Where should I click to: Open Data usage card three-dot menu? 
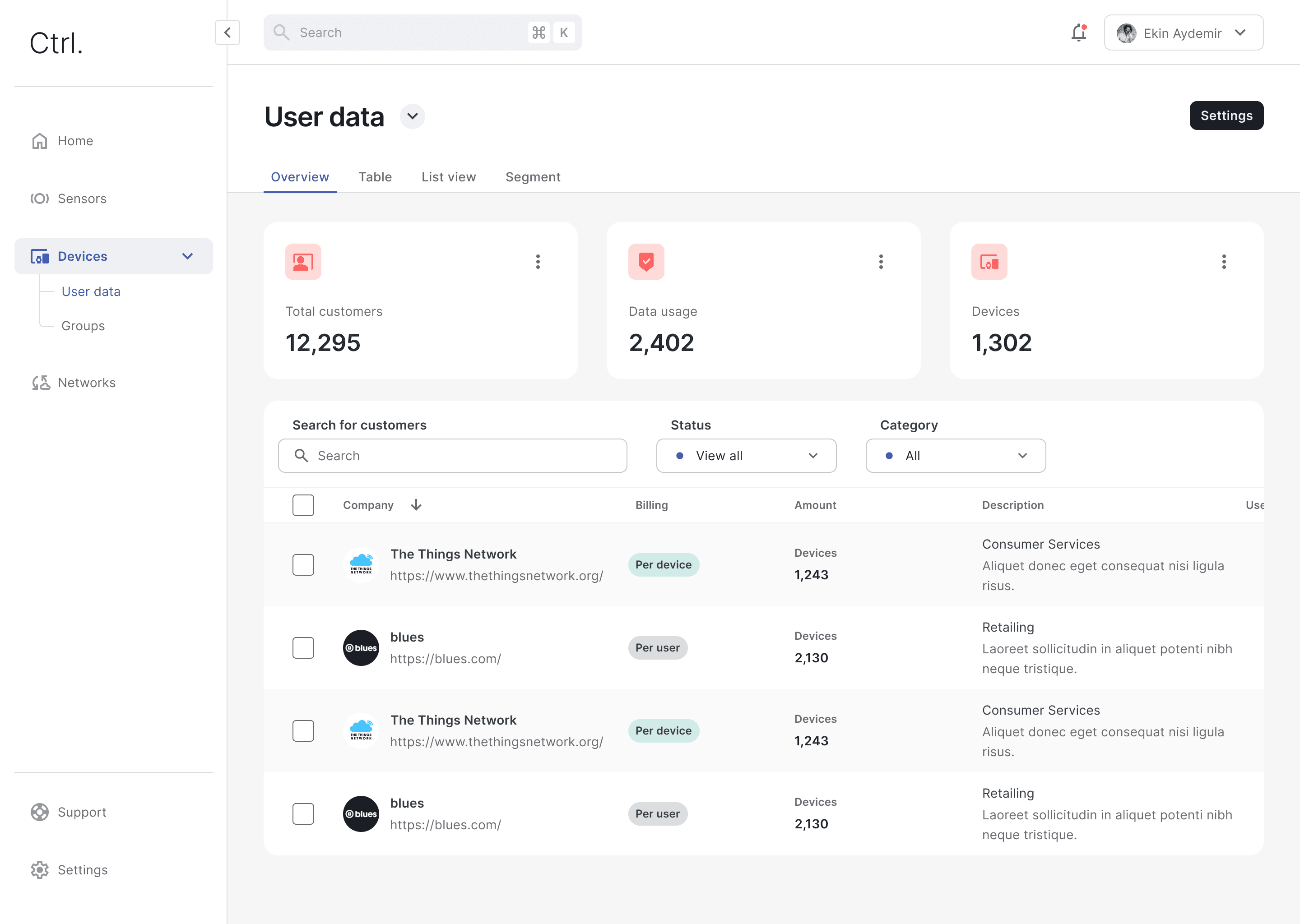[x=881, y=262]
